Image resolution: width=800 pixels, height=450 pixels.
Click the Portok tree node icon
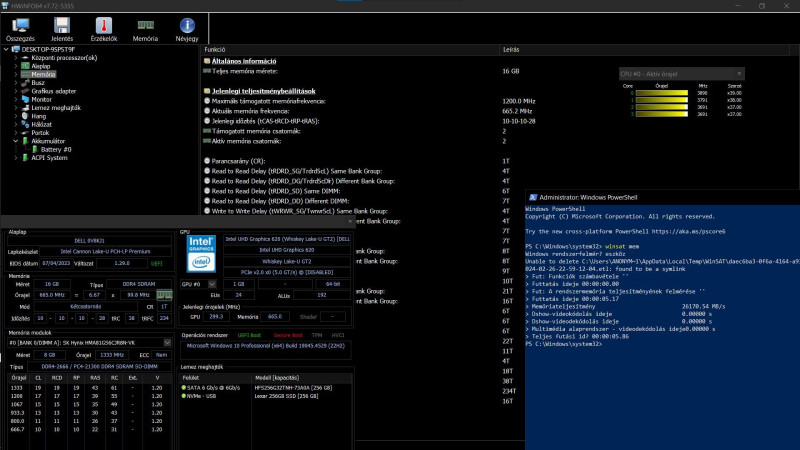(x=25, y=133)
